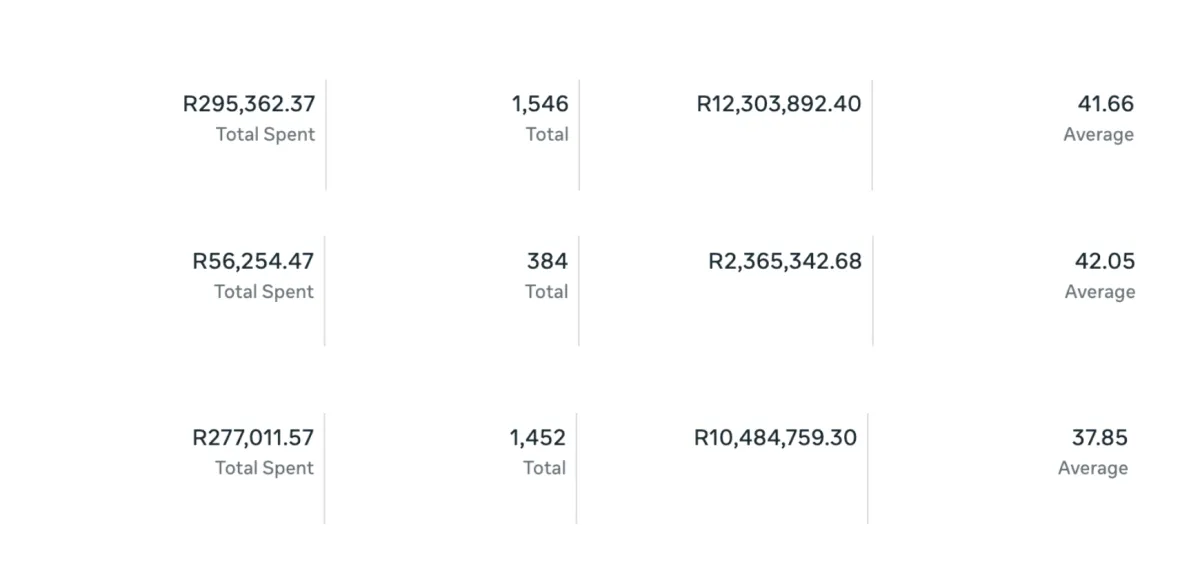
Task: Click the 384 total count
Action: (x=547, y=262)
